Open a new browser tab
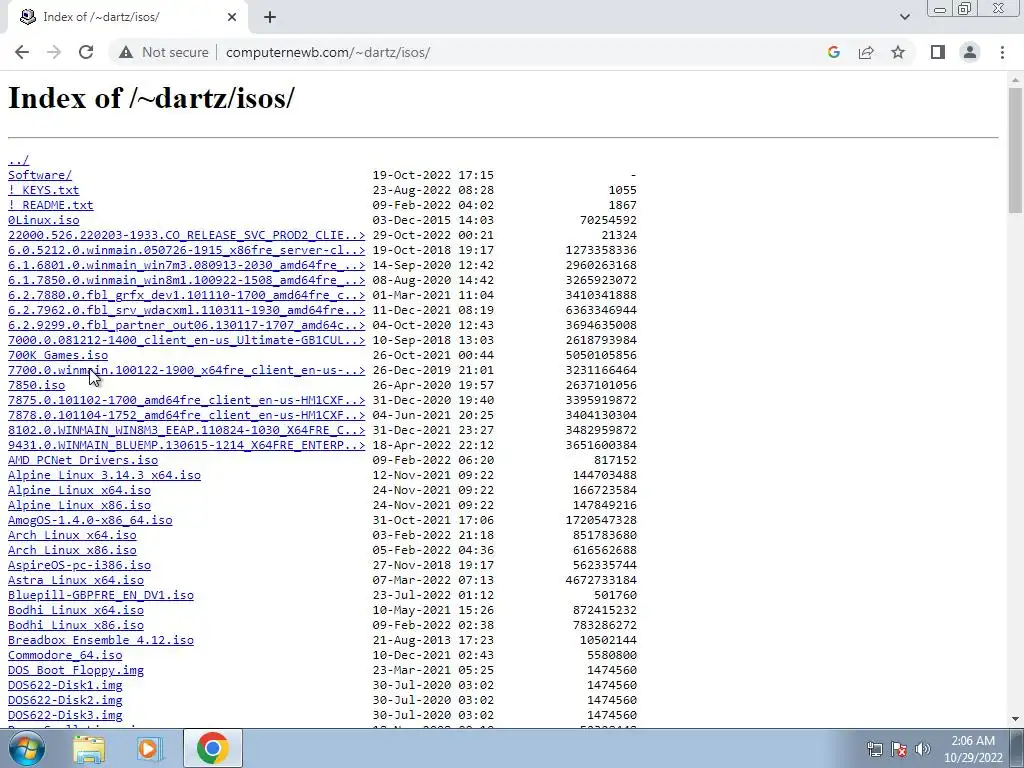The width and height of the screenshot is (1024, 768). (270, 17)
